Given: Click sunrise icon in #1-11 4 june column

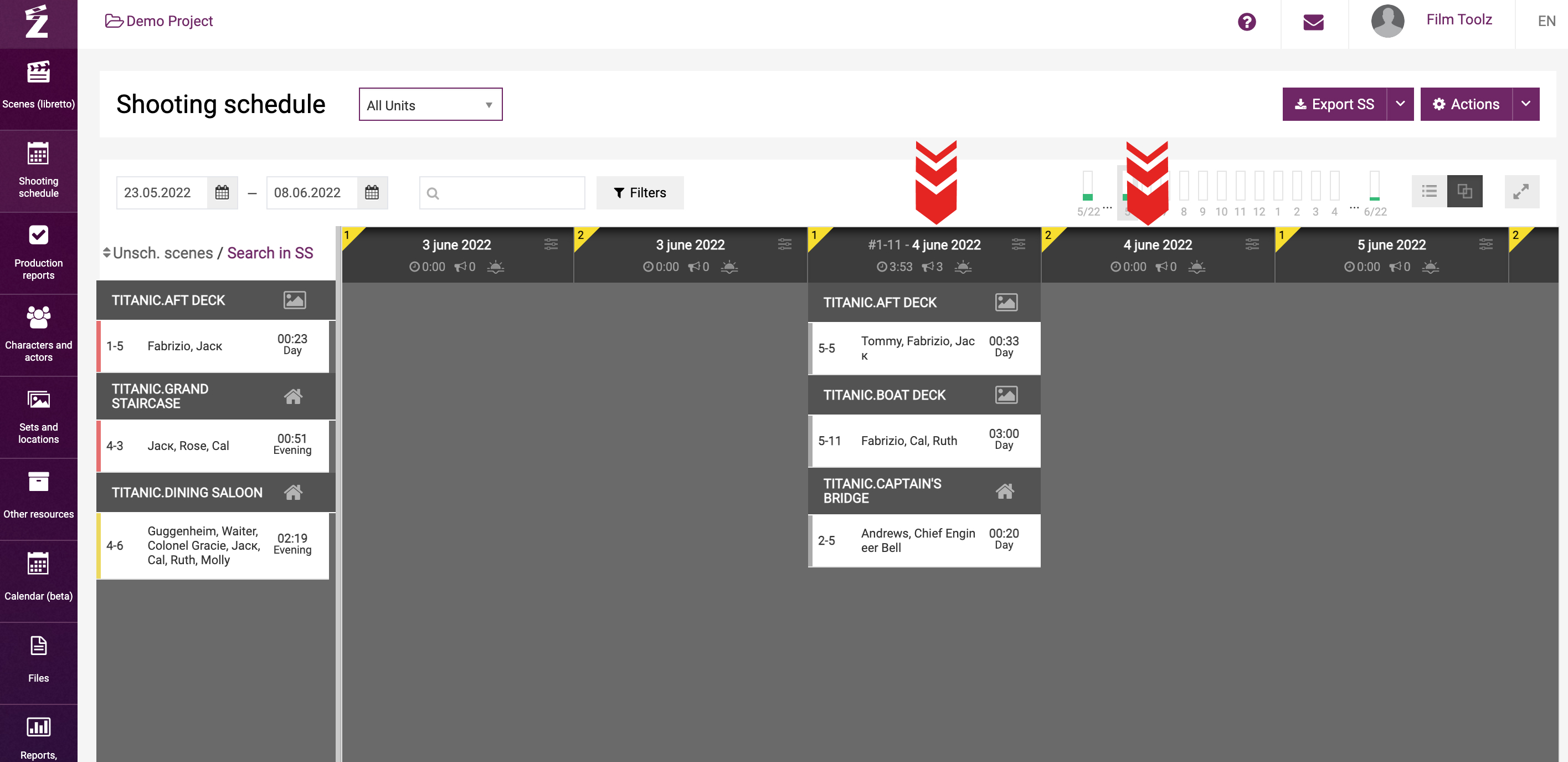Looking at the screenshot, I should pos(963,267).
